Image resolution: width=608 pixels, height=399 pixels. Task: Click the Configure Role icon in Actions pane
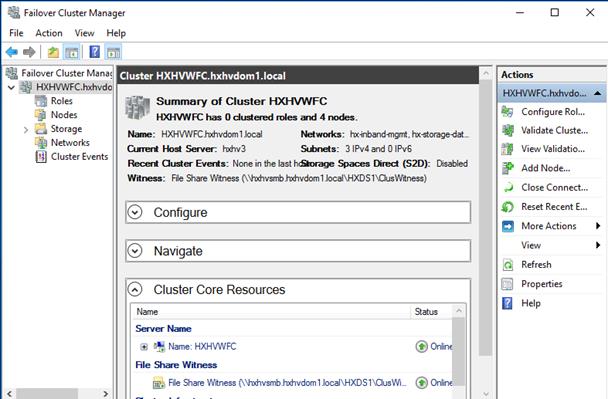507,112
